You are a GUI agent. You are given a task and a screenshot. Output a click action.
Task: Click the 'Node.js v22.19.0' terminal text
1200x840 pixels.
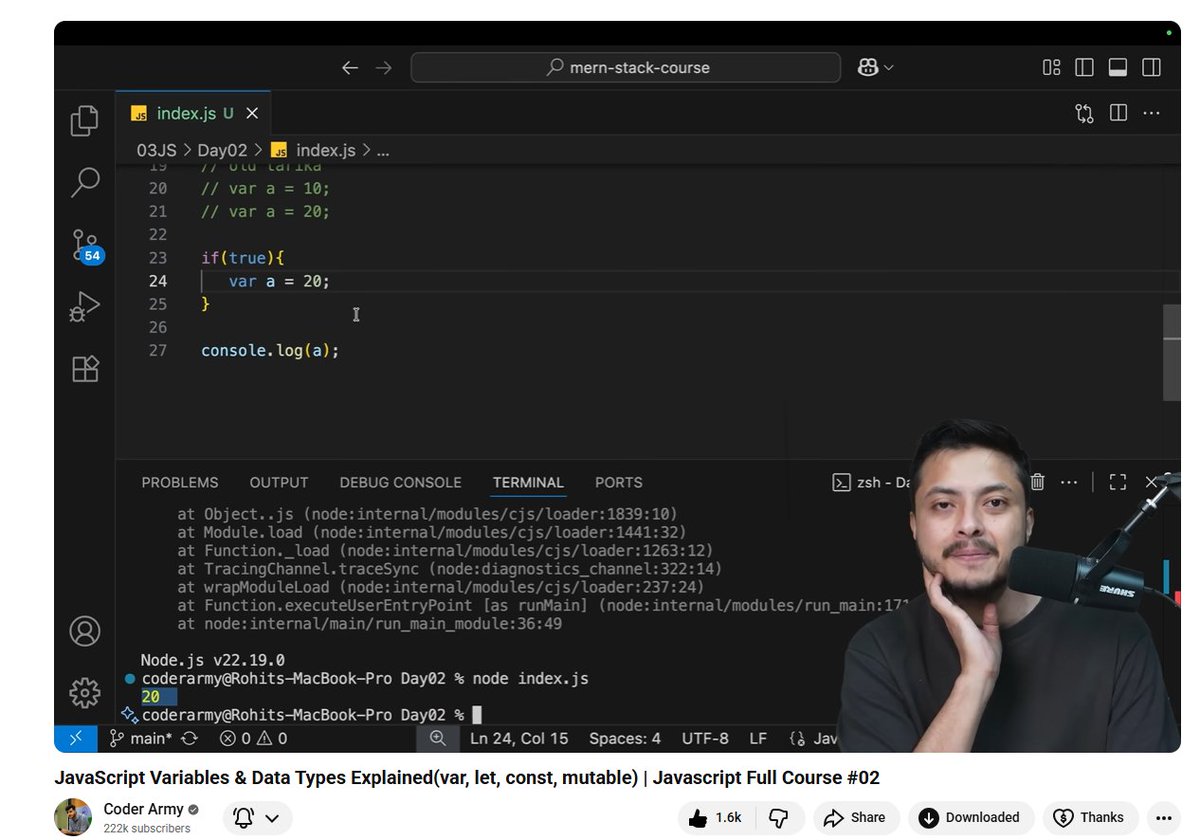tap(213, 660)
